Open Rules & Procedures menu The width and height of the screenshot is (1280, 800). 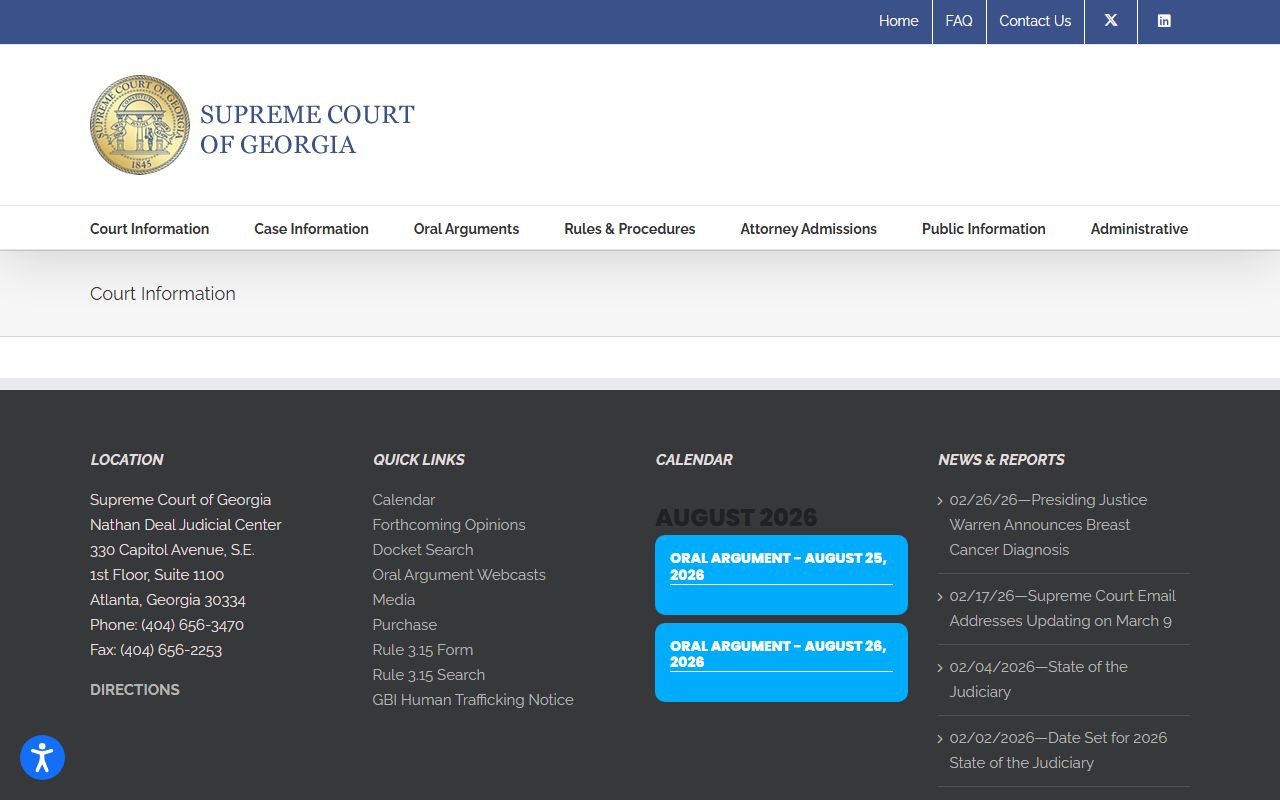pyautogui.click(x=630, y=229)
